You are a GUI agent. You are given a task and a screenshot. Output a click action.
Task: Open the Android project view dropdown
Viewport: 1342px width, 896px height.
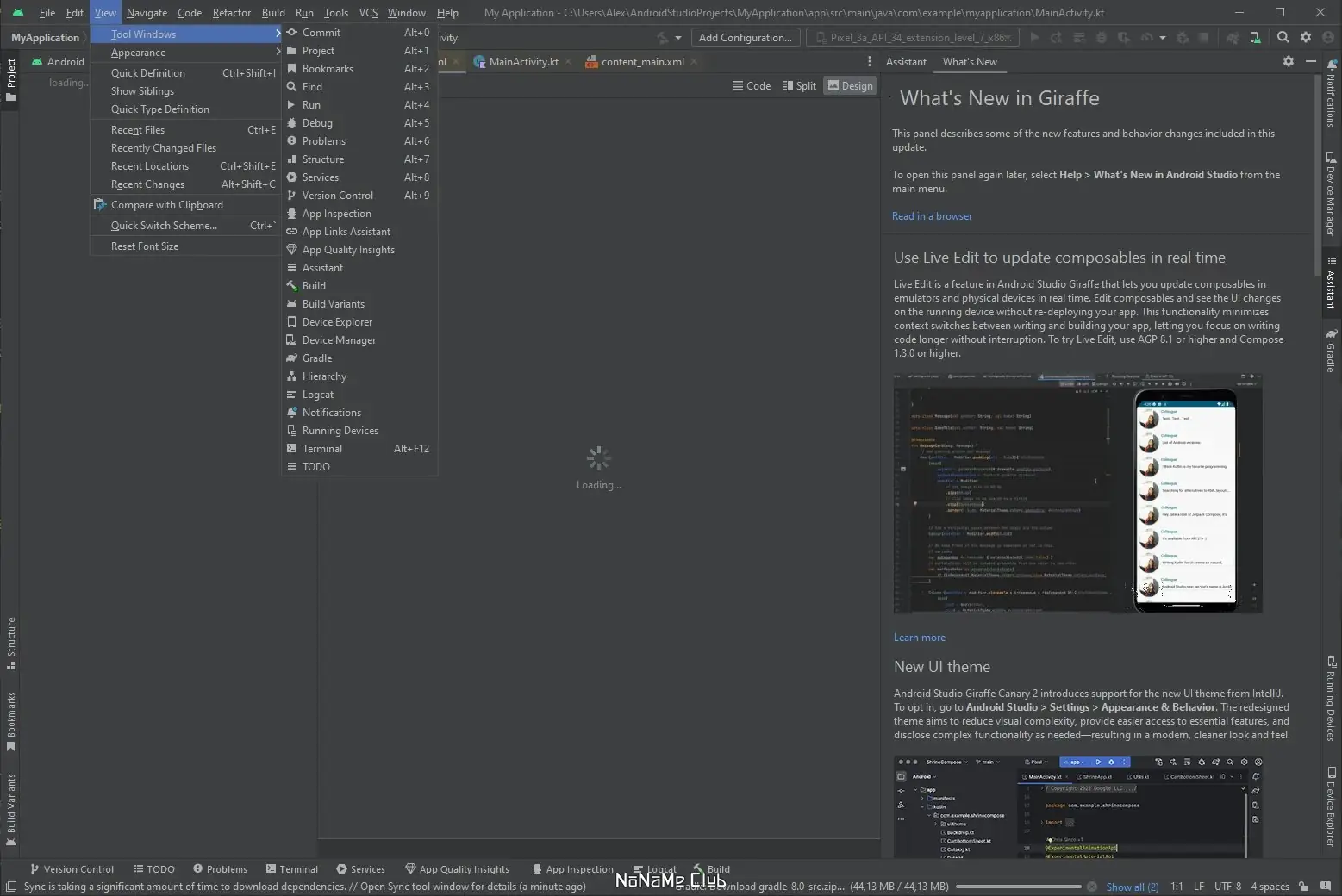(59, 61)
